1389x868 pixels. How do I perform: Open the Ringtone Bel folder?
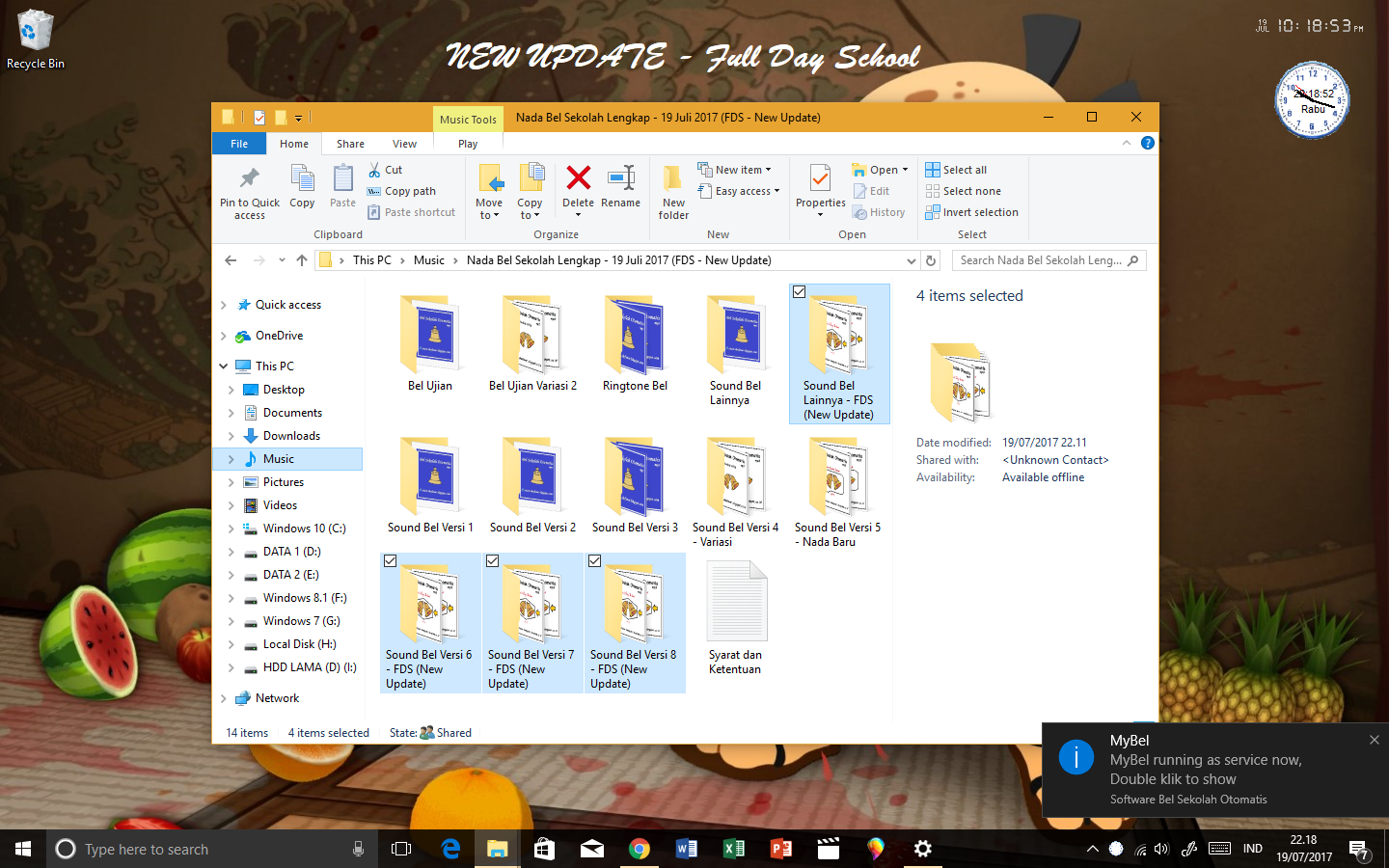635,343
